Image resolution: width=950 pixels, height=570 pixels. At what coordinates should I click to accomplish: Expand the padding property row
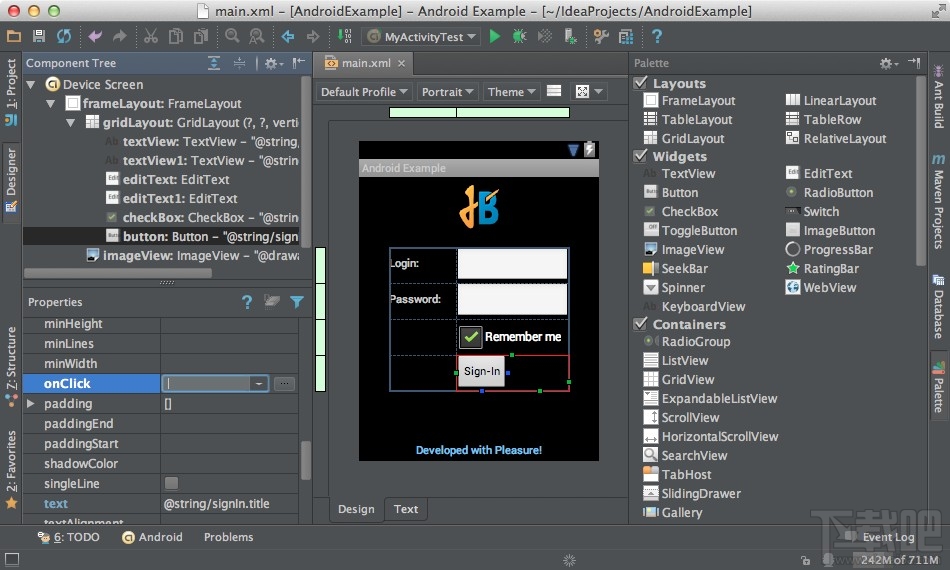pos(30,404)
